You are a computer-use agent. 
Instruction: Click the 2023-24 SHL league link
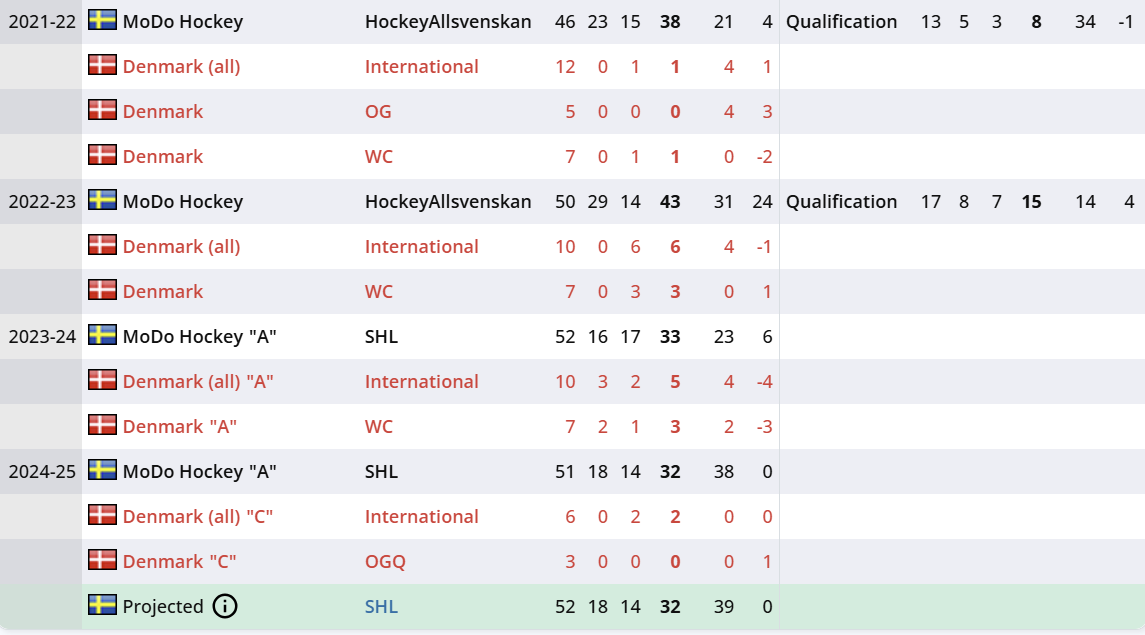pyautogui.click(x=381, y=336)
